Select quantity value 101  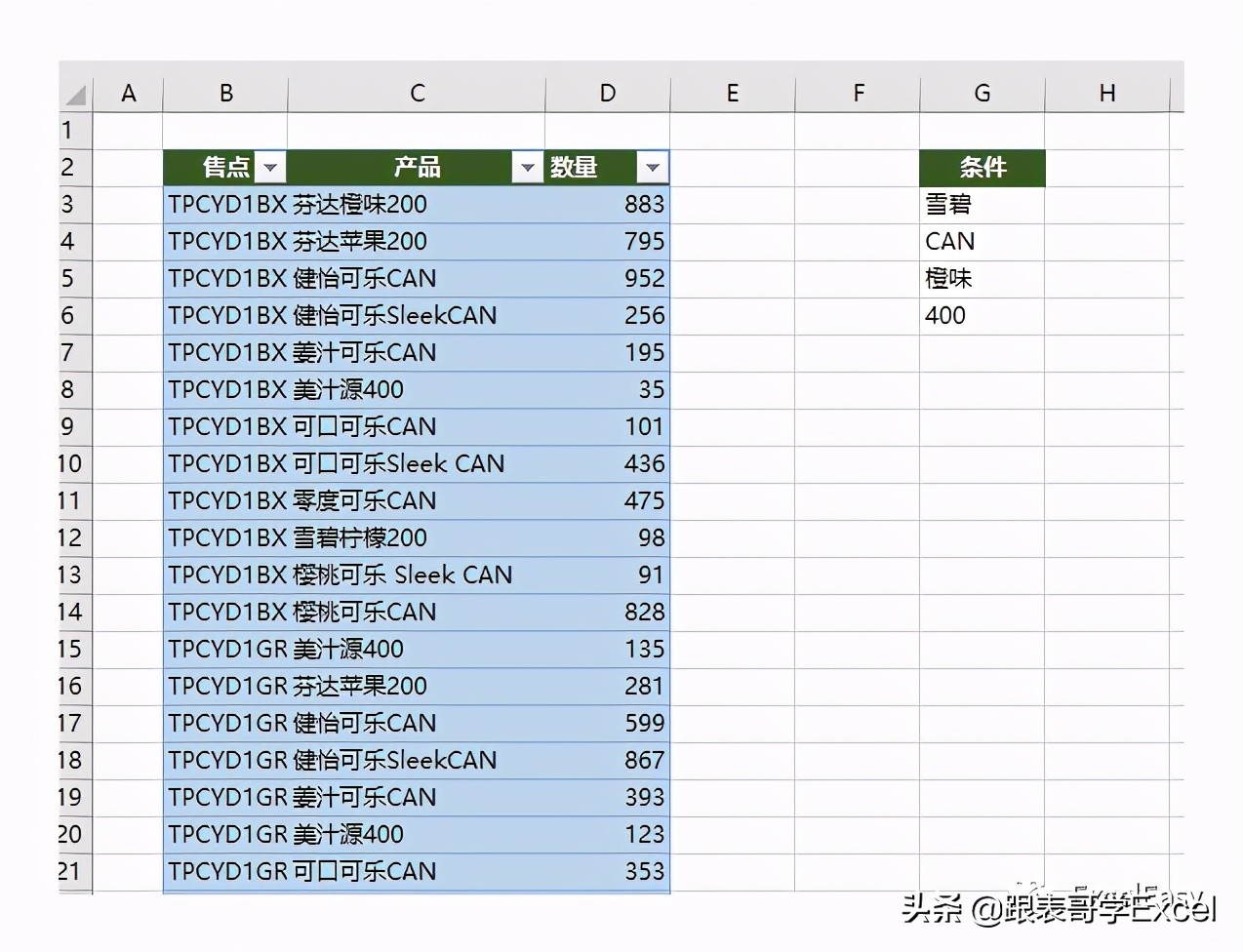[x=608, y=427]
